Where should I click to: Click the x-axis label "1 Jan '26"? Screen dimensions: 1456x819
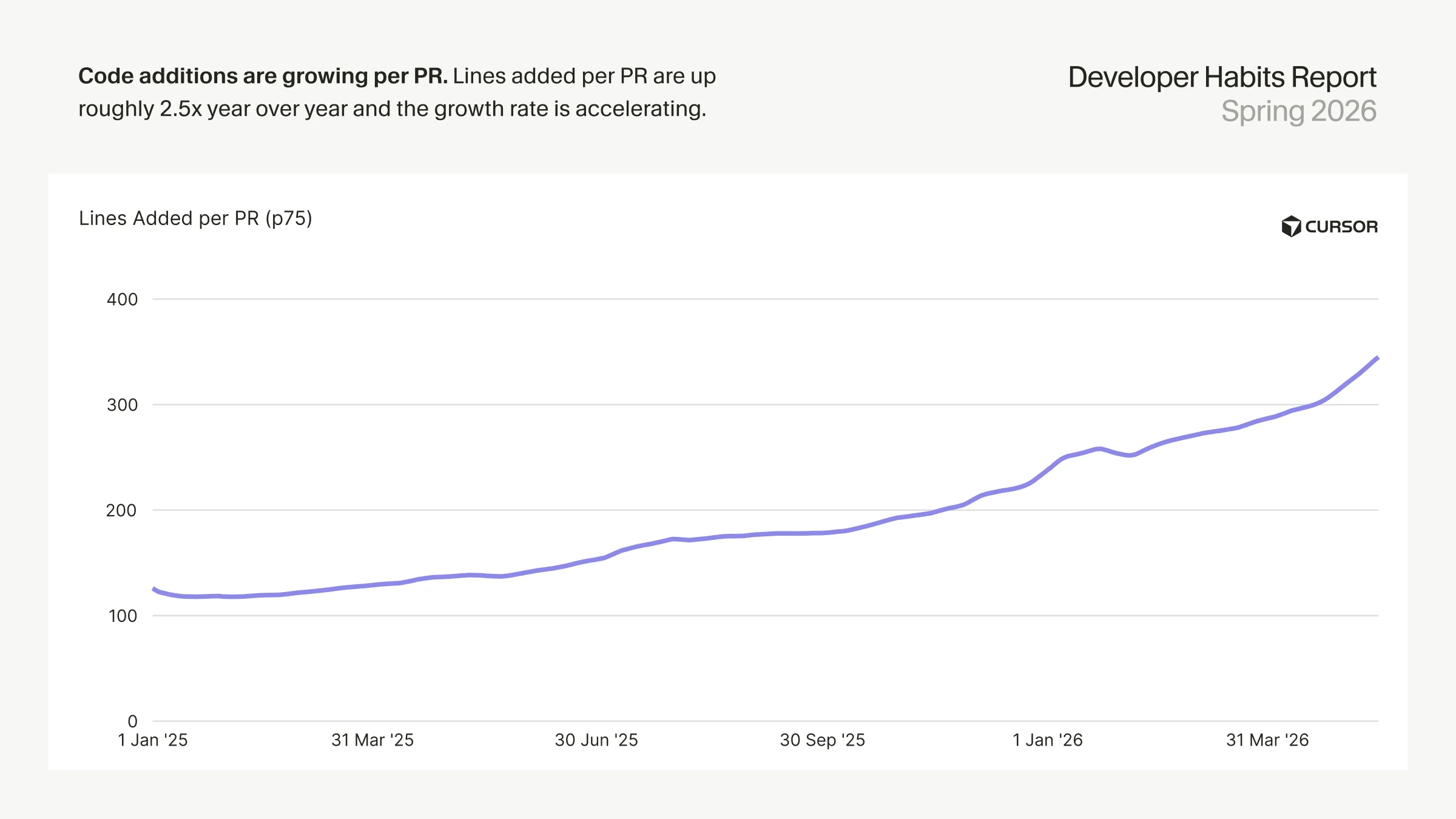pyautogui.click(x=1048, y=740)
